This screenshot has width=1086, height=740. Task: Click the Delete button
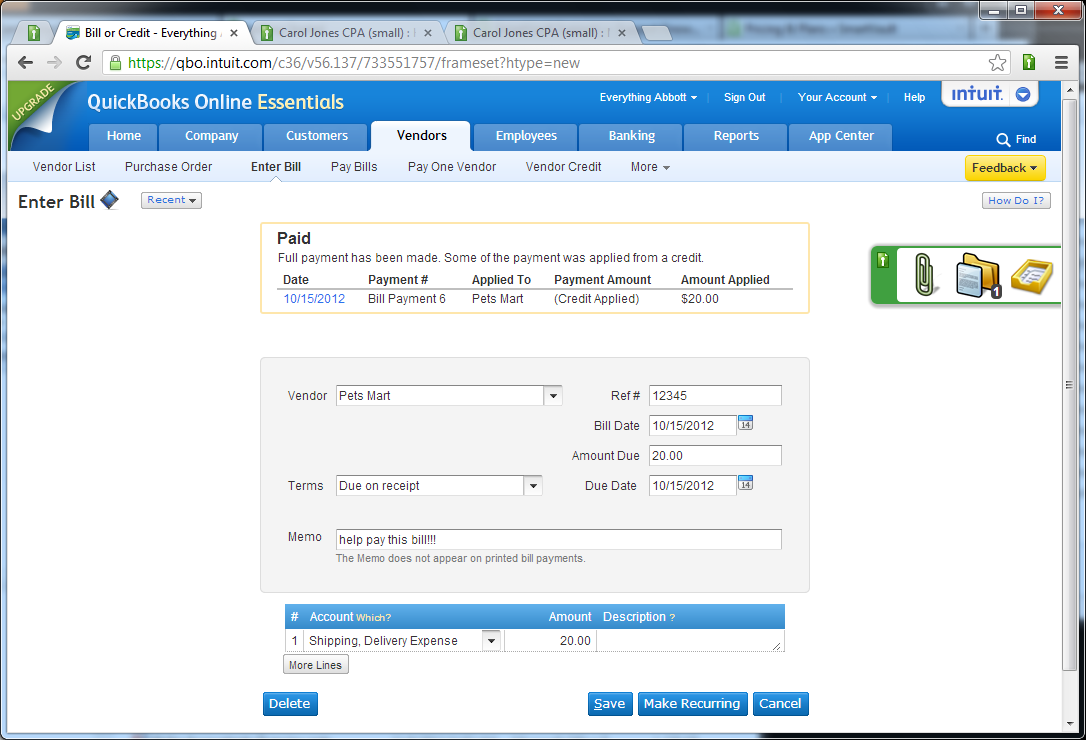click(x=290, y=704)
